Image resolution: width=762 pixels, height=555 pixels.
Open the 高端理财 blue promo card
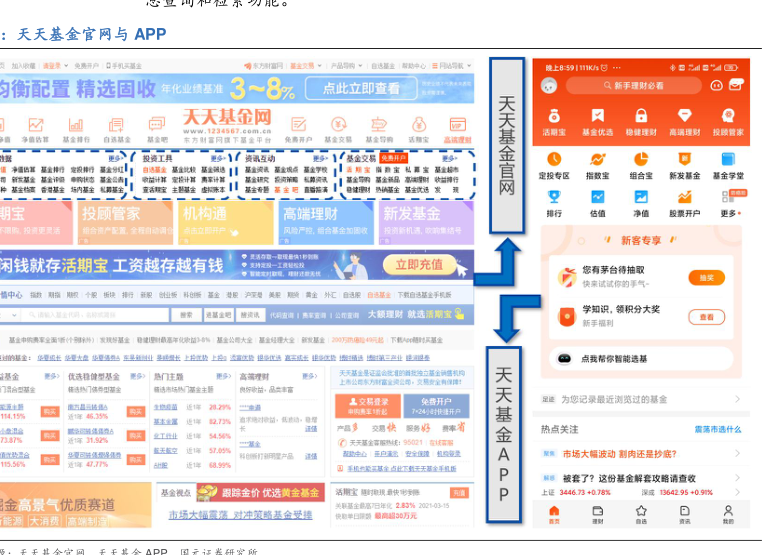point(327,223)
